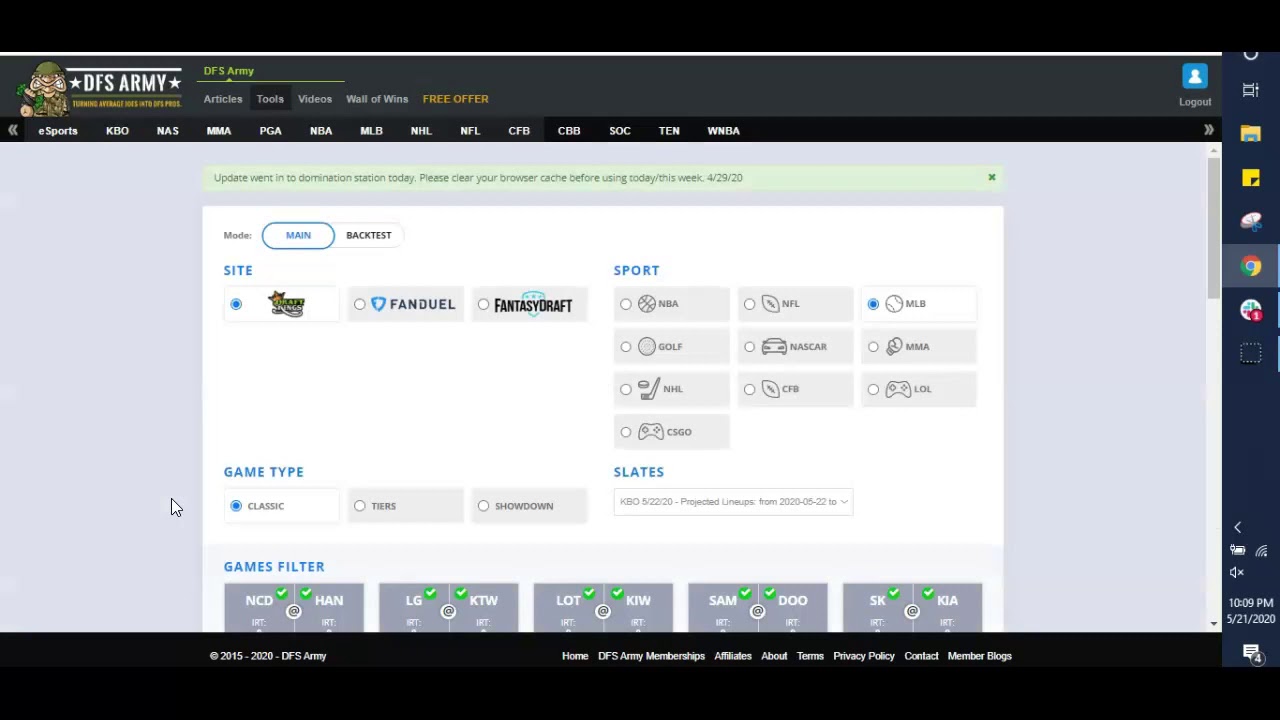Open the Slack taskbar icon
This screenshot has width=1280, height=720.
1251,310
